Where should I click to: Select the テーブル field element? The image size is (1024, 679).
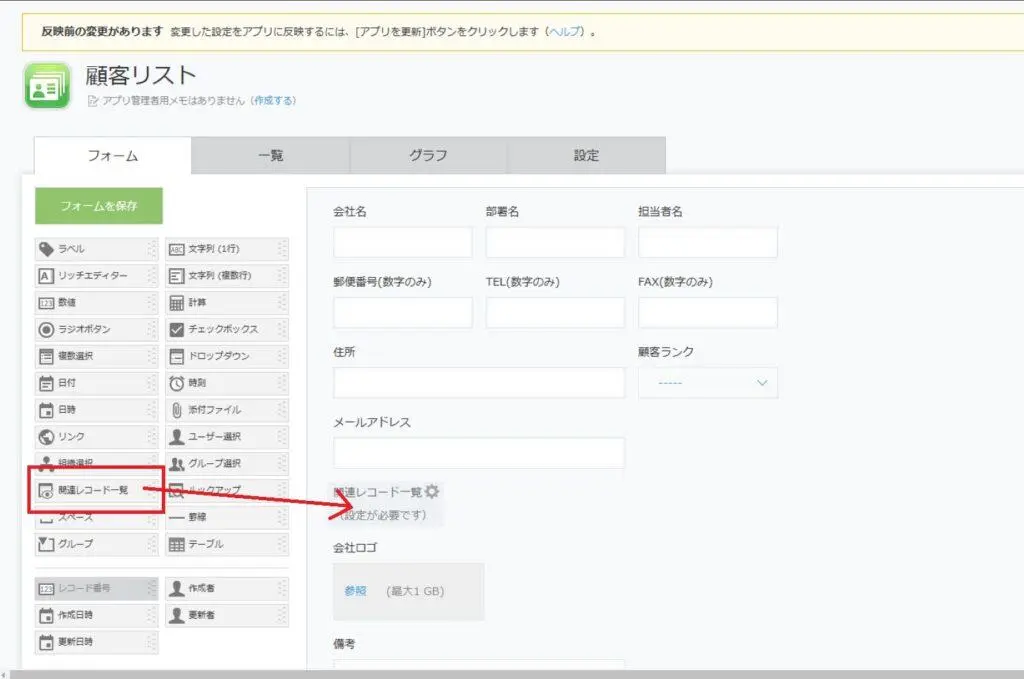pos(226,544)
